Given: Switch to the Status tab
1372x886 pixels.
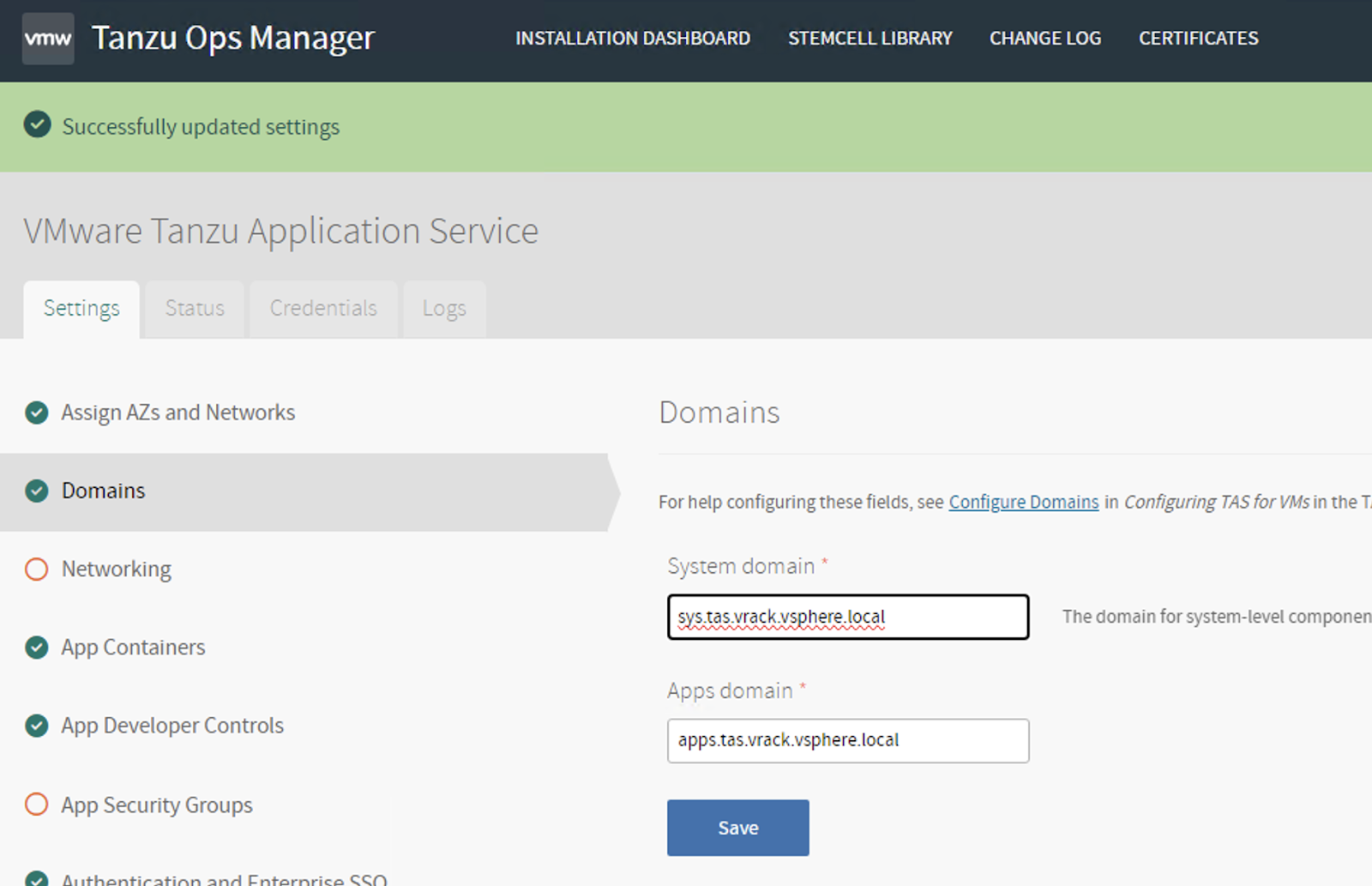Looking at the screenshot, I should pyautogui.click(x=195, y=309).
